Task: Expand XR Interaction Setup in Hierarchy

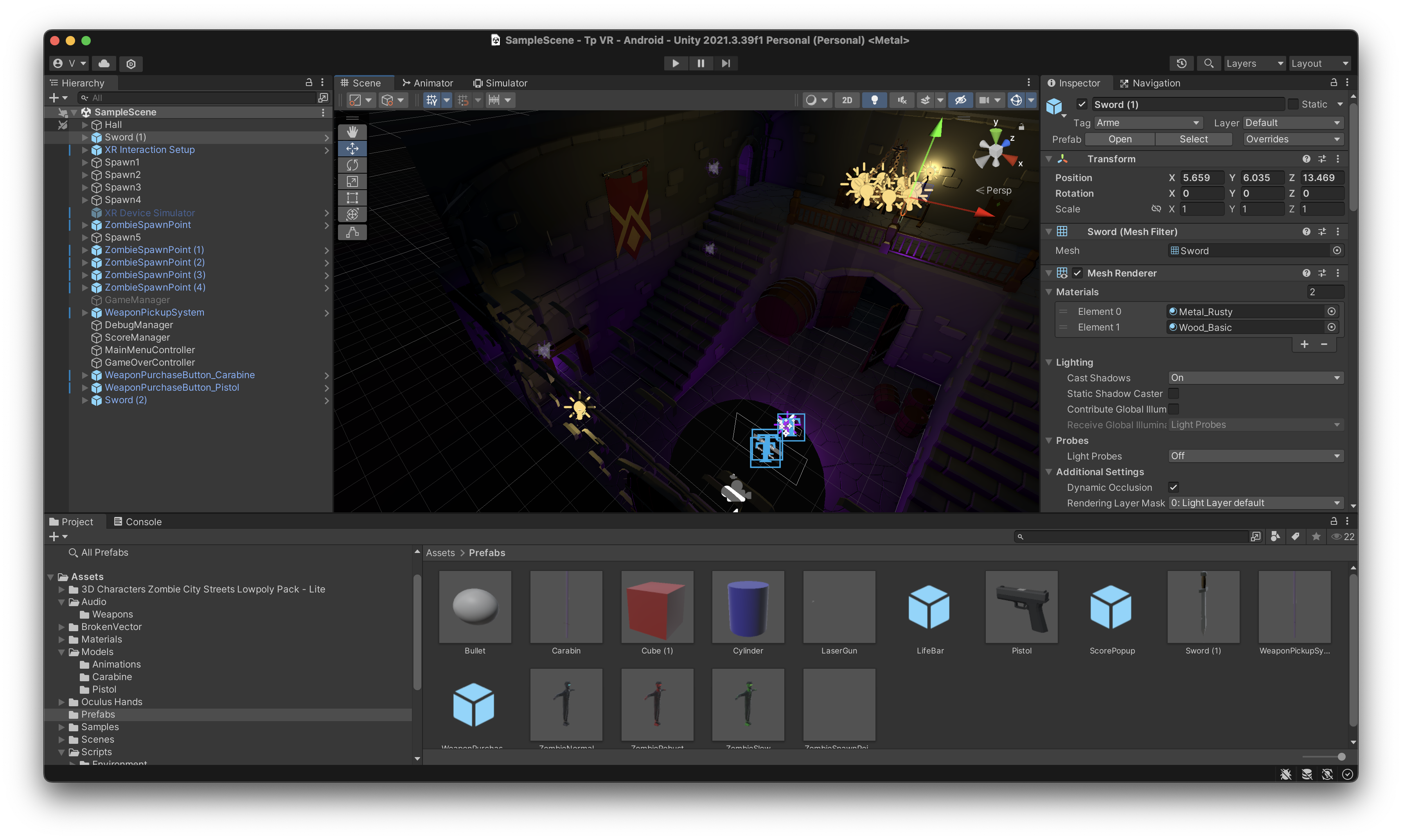Action: [85, 150]
